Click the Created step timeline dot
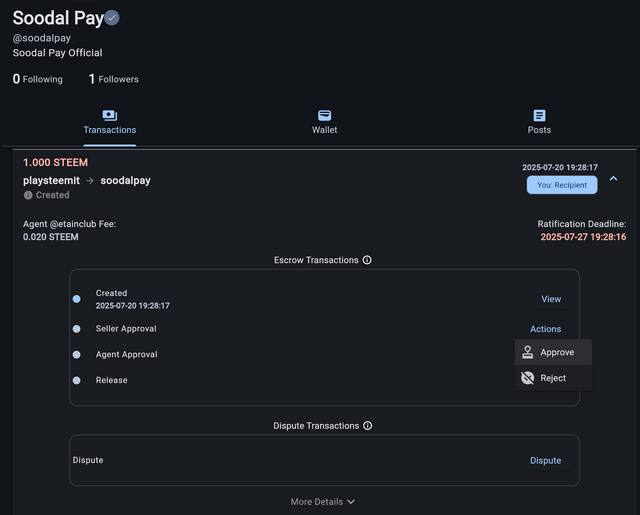Image resolution: width=640 pixels, height=515 pixels. pos(76,299)
